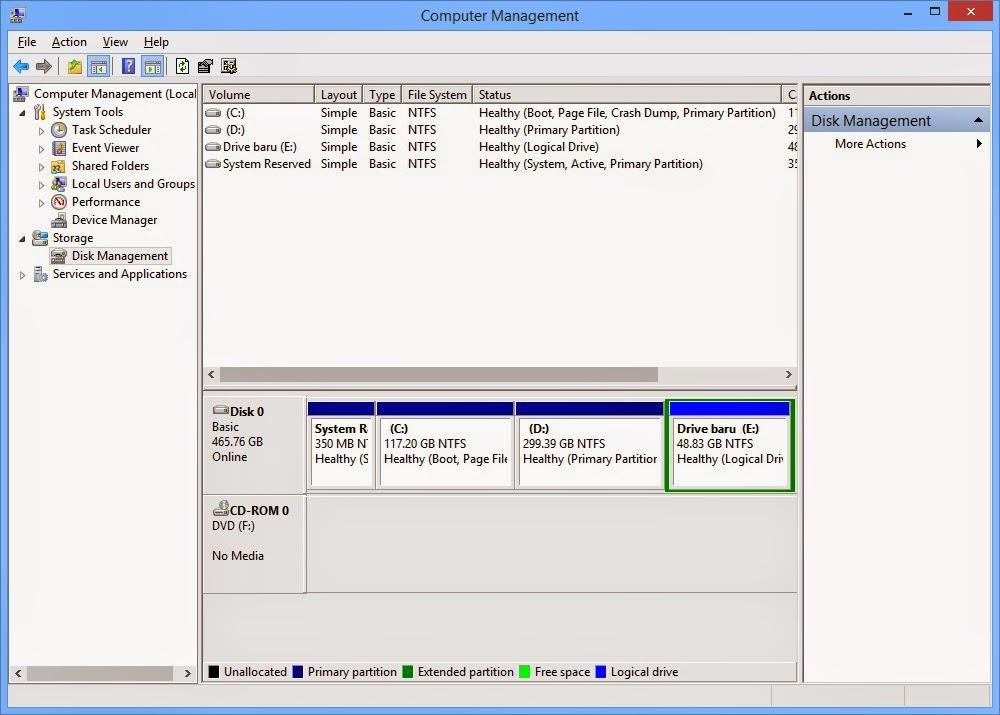Click the Logical drive legend swatch
The image size is (1000, 715).
(x=601, y=672)
